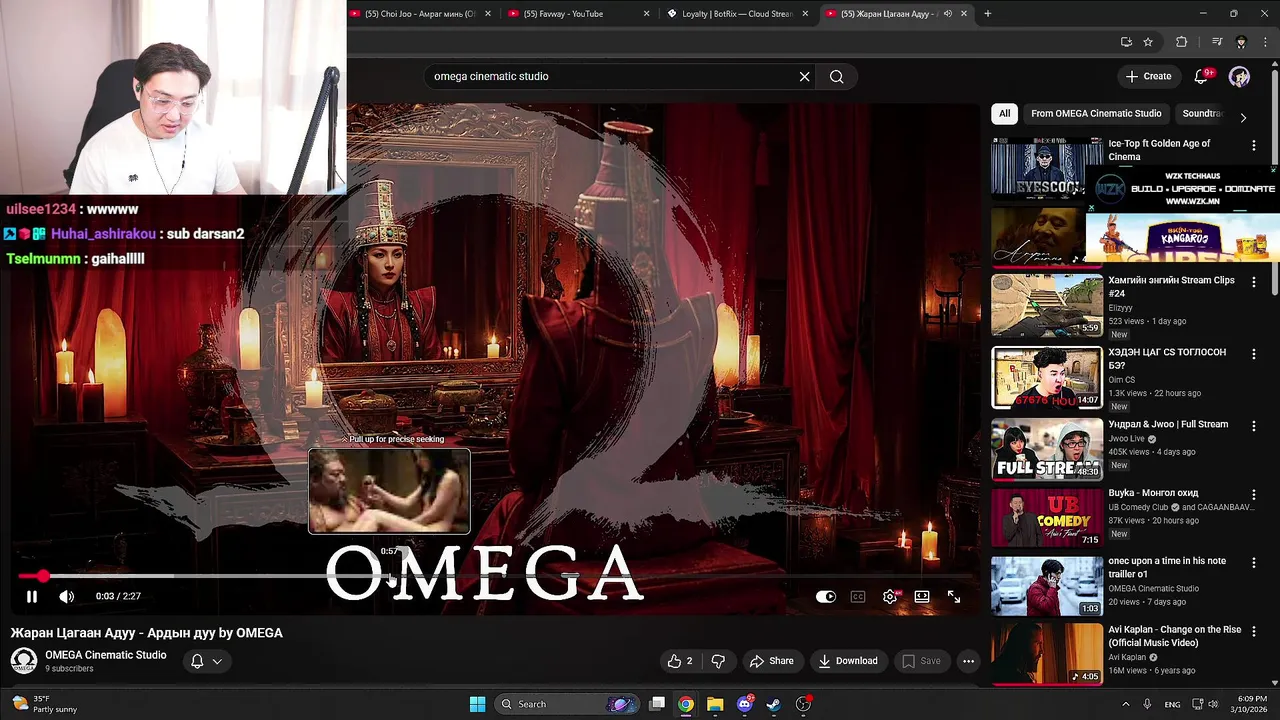Toggle notification bell for OMEGA Cinematic Studio
The image size is (1280, 720).
[x=197, y=661]
